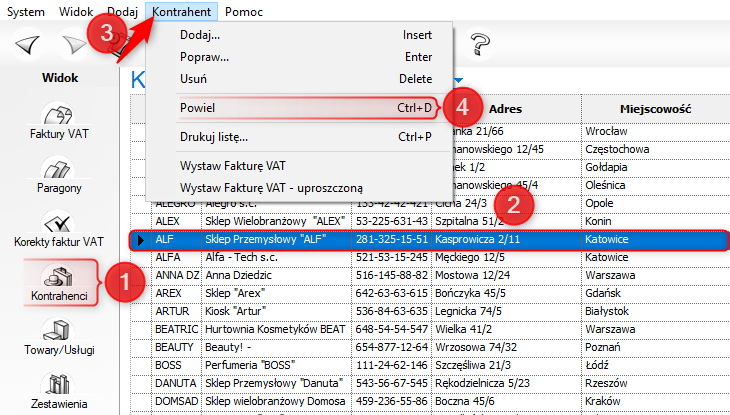Click the Gdańsk city cell

pos(656,293)
